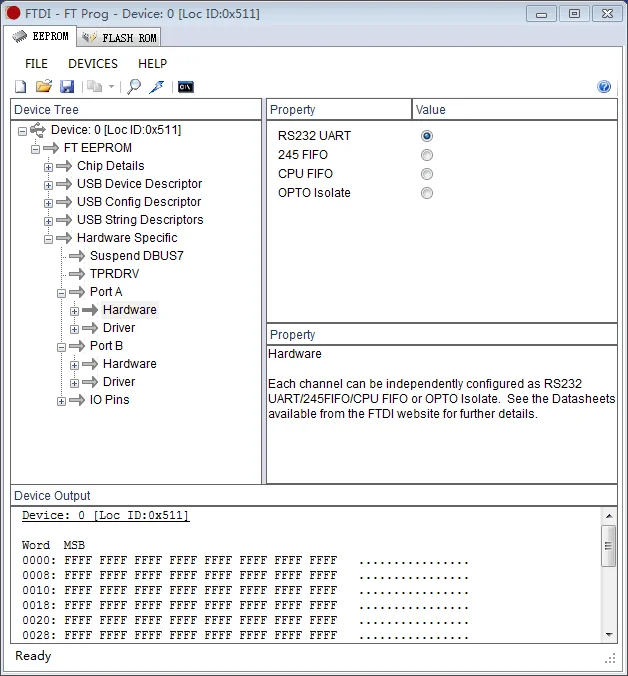The height and width of the screenshot is (676, 628).
Task: Click the USB icon beside Device: 0
Action: coord(38,130)
